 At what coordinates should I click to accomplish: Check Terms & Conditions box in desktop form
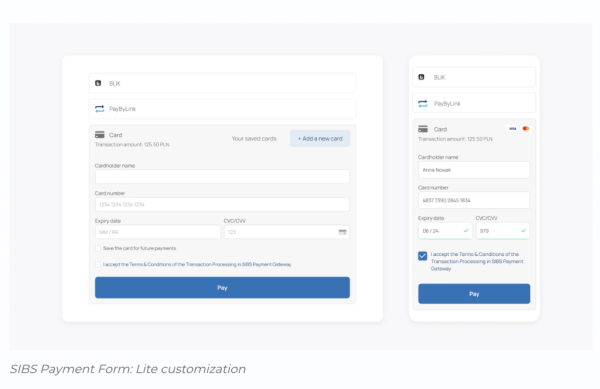pos(98,264)
